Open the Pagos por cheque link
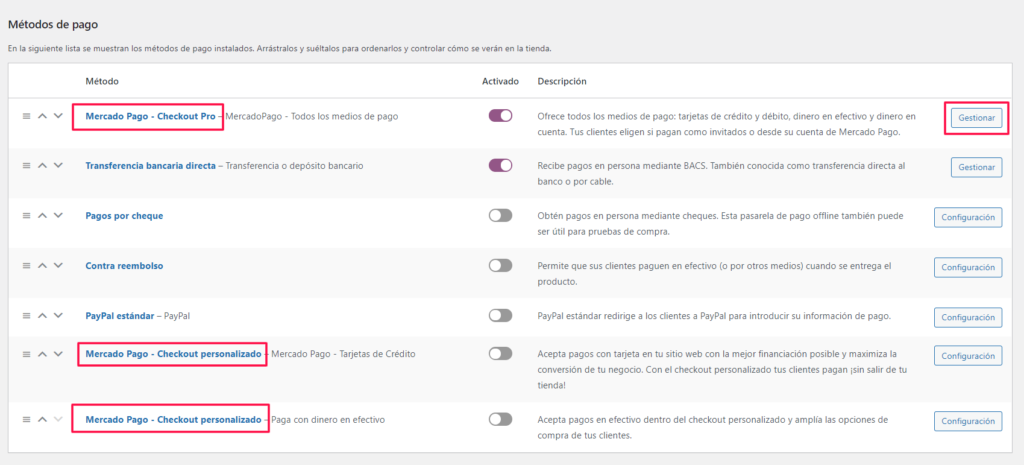 pos(124,216)
